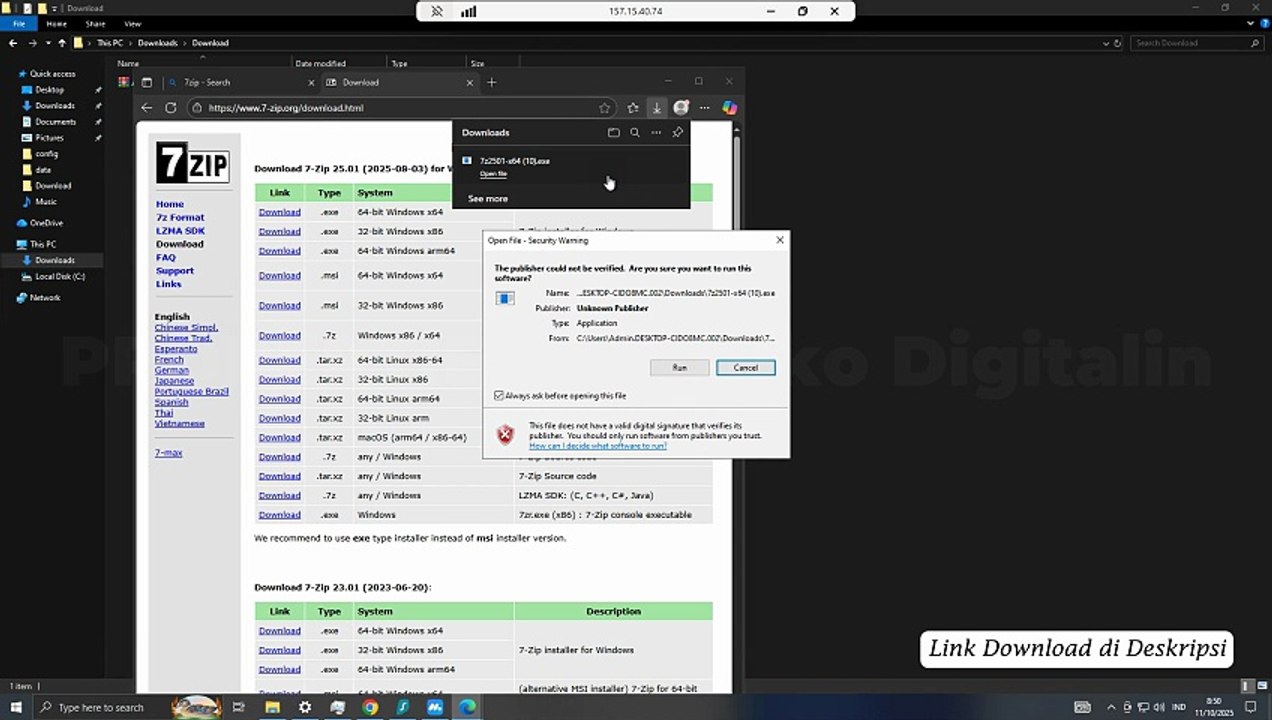
Task: Download the 64-bit Linux x86-64 .tar.xz
Action: click(x=279, y=360)
